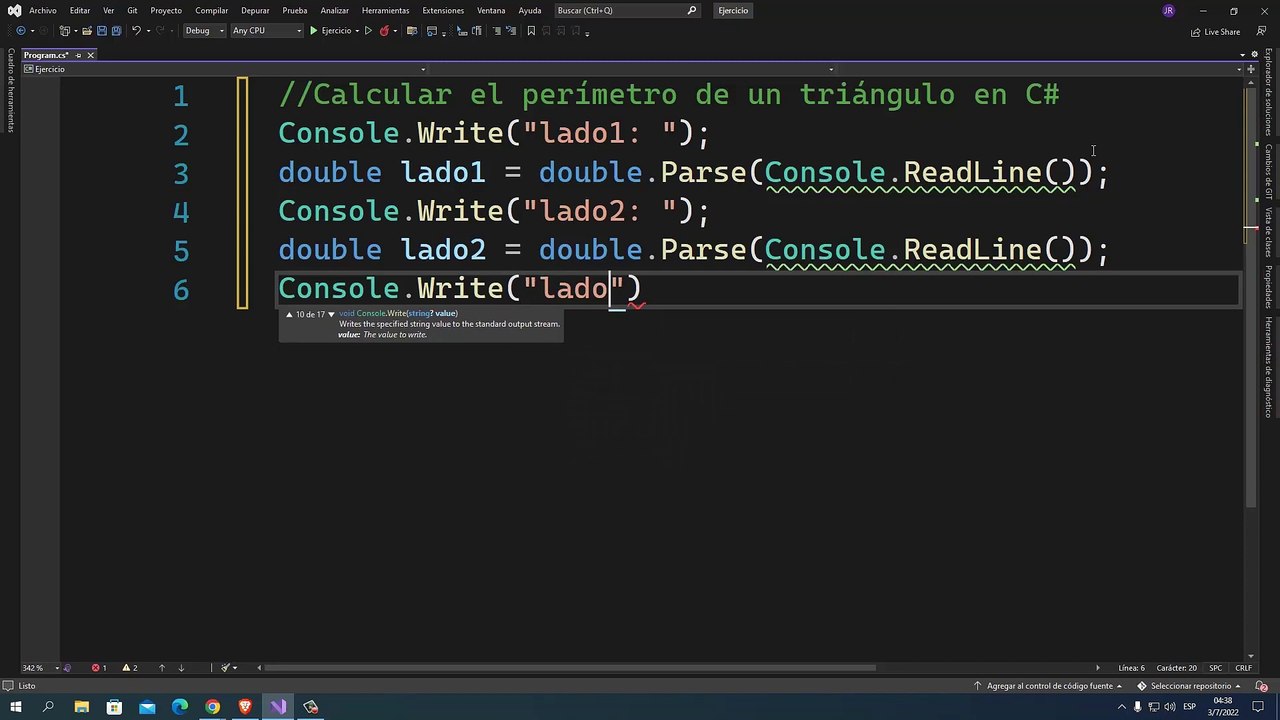The width and height of the screenshot is (1280, 720).
Task: Expand the IntelliSense overload down arrow
Action: click(x=331, y=314)
